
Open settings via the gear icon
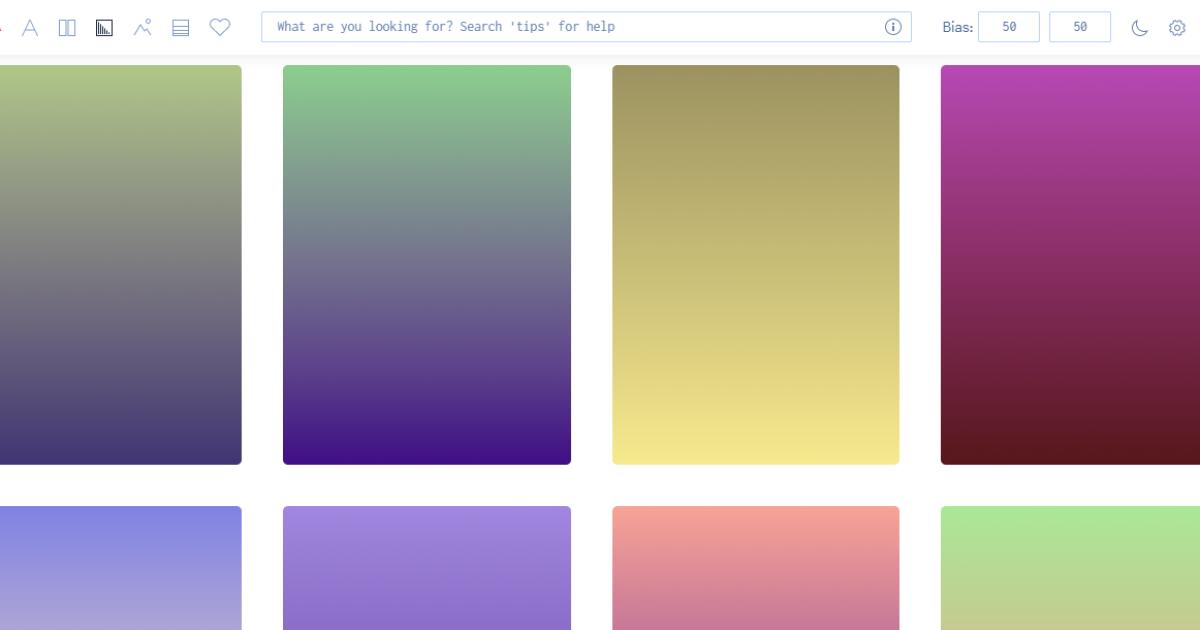tap(1177, 28)
